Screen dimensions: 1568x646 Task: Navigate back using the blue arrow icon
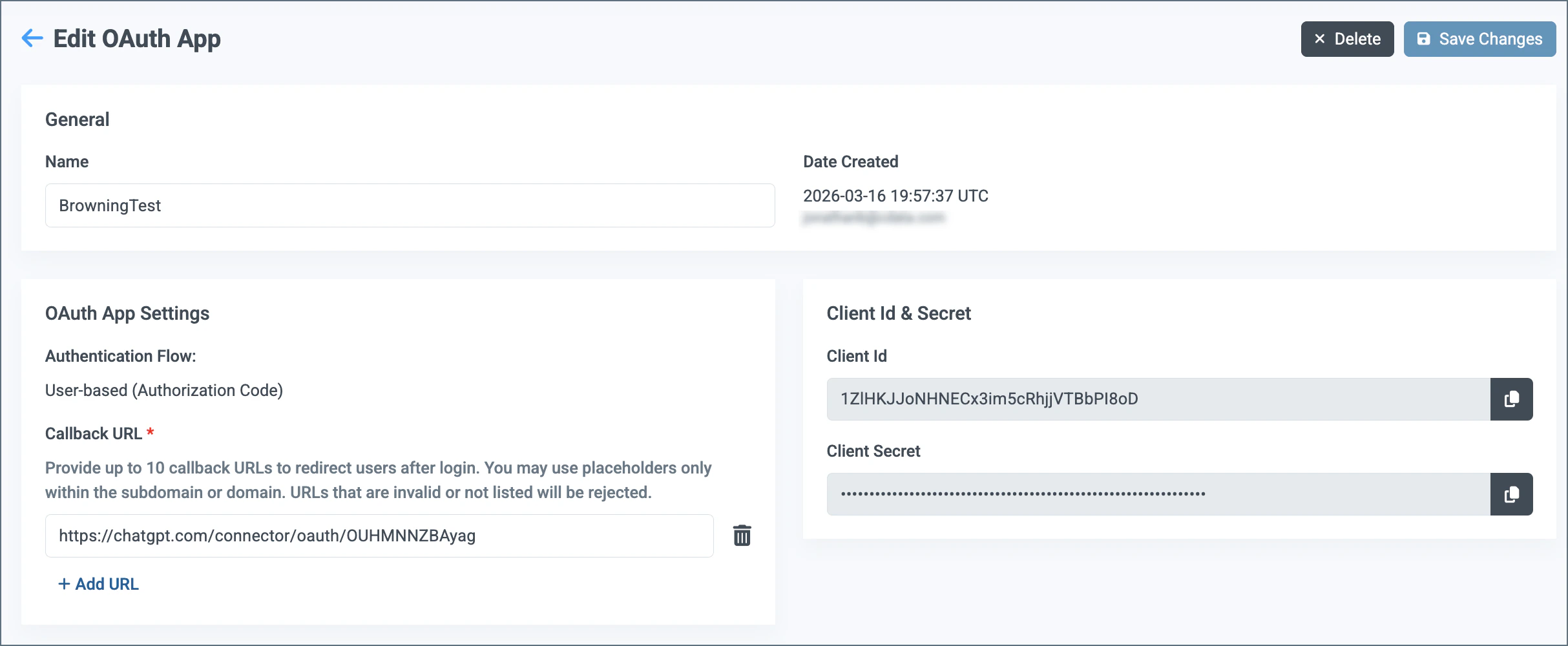click(x=32, y=38)
